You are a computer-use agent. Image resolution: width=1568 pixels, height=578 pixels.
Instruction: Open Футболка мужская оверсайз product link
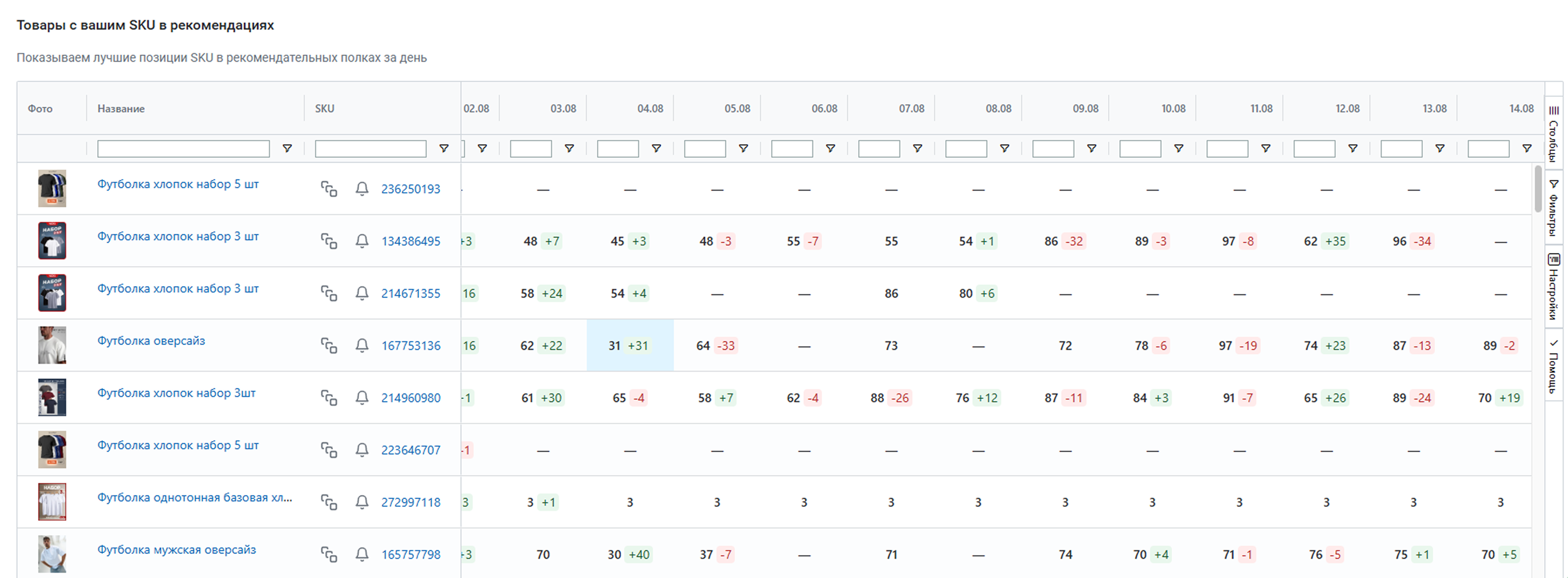177,549
